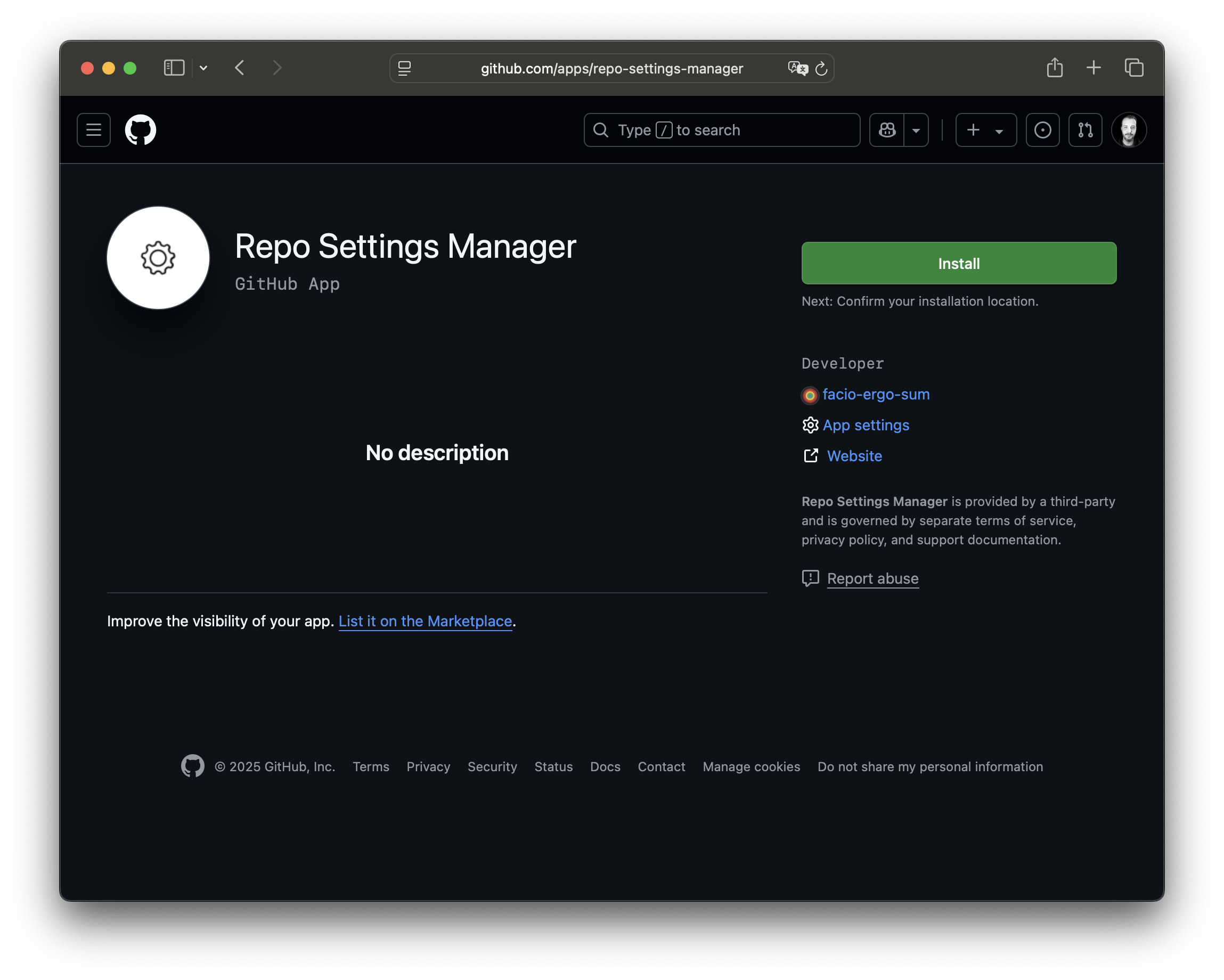Expand Safari sidebar options chevron
Viewport: 1224px width, 980px height.
(203, 68)
